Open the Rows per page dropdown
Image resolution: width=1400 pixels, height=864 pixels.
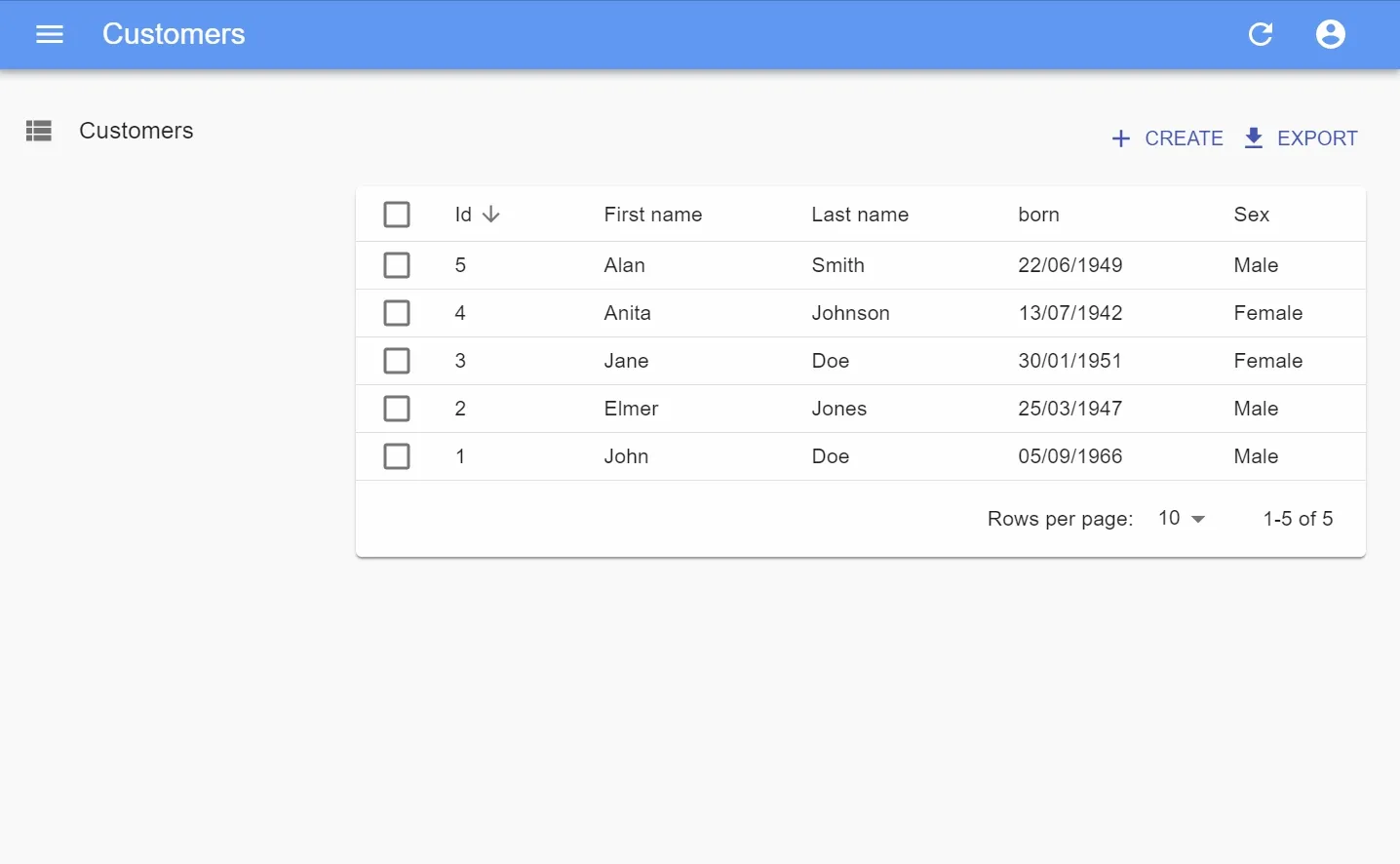tap(1182, 518)
